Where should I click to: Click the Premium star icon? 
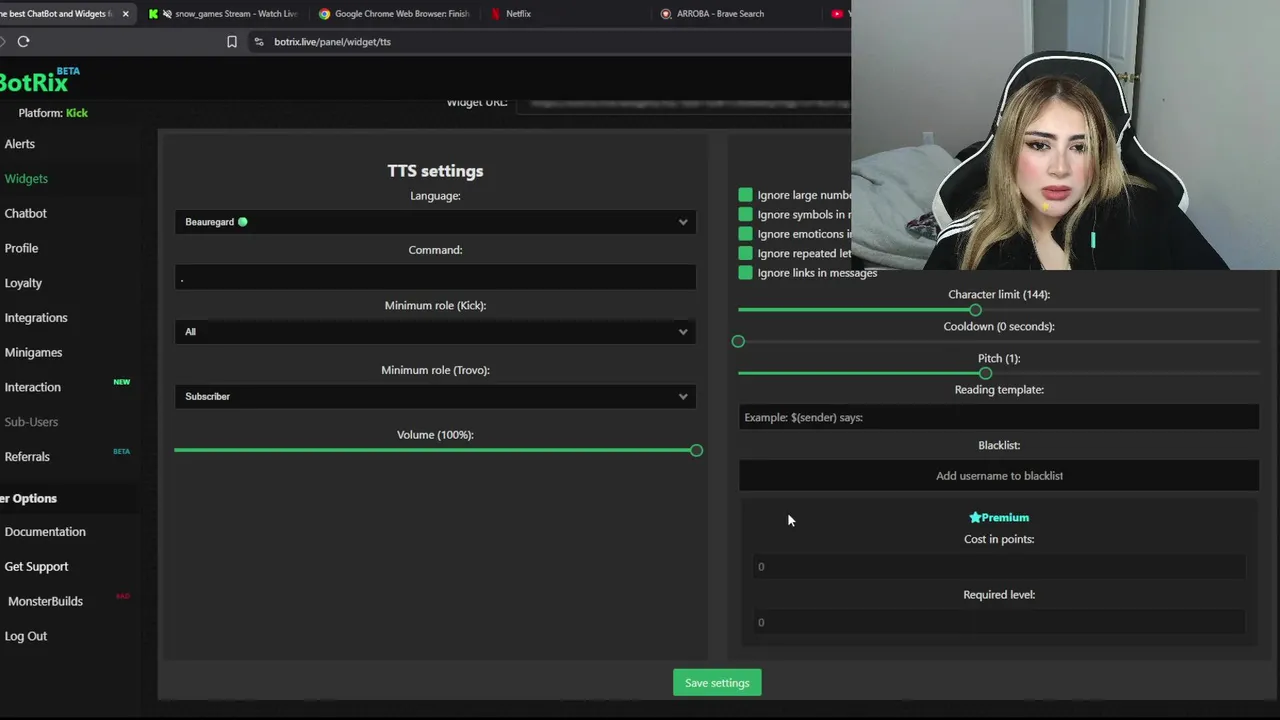[x=975, y=517]
